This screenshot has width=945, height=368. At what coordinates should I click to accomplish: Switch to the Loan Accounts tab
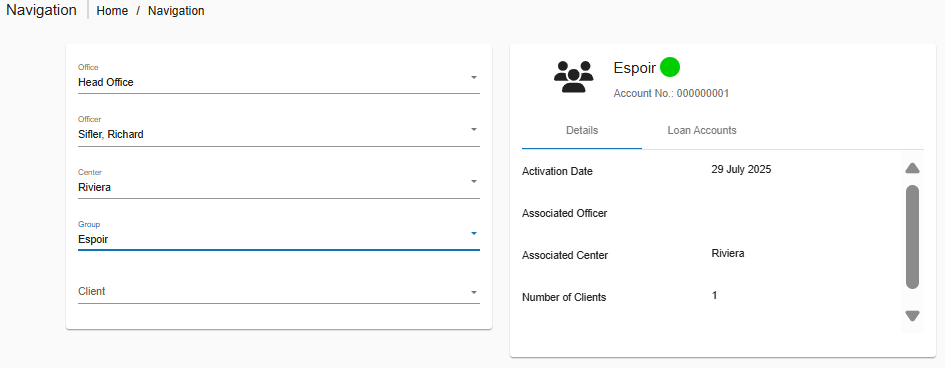pyautogui.click(x=702, y=130)
